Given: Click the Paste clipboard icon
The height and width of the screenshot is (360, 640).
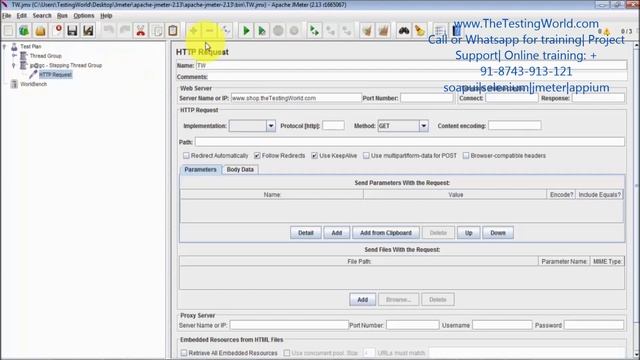Looking at the screenshot, I should click(x=173, y=31).
